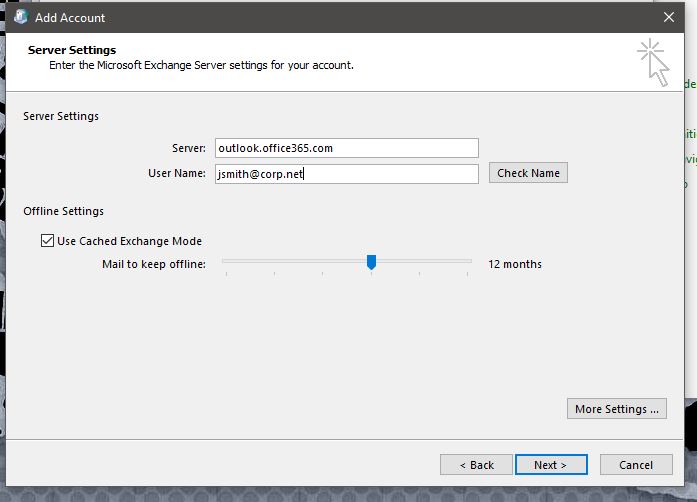697x502 pixels.
Task: Click the Check Name button
Action: (528, 173)
